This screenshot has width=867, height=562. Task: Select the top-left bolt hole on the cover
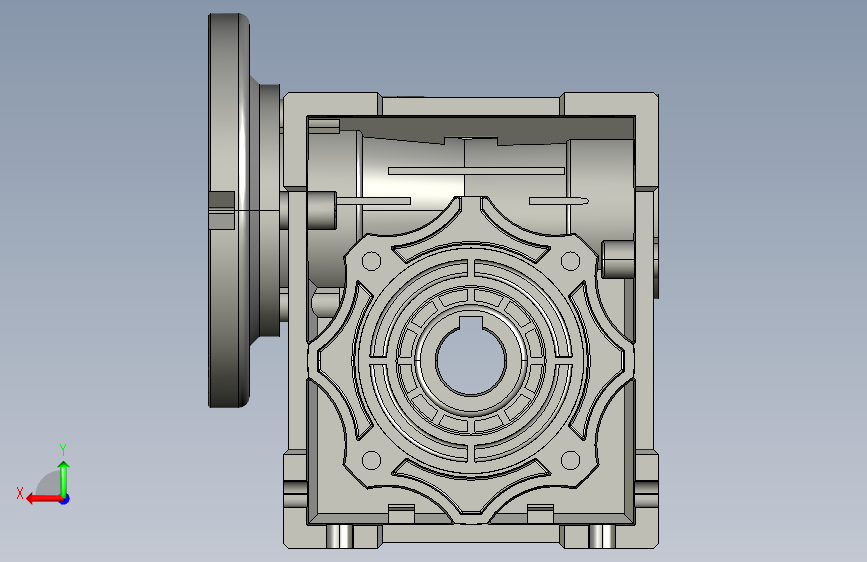click(x=371, y=261)
